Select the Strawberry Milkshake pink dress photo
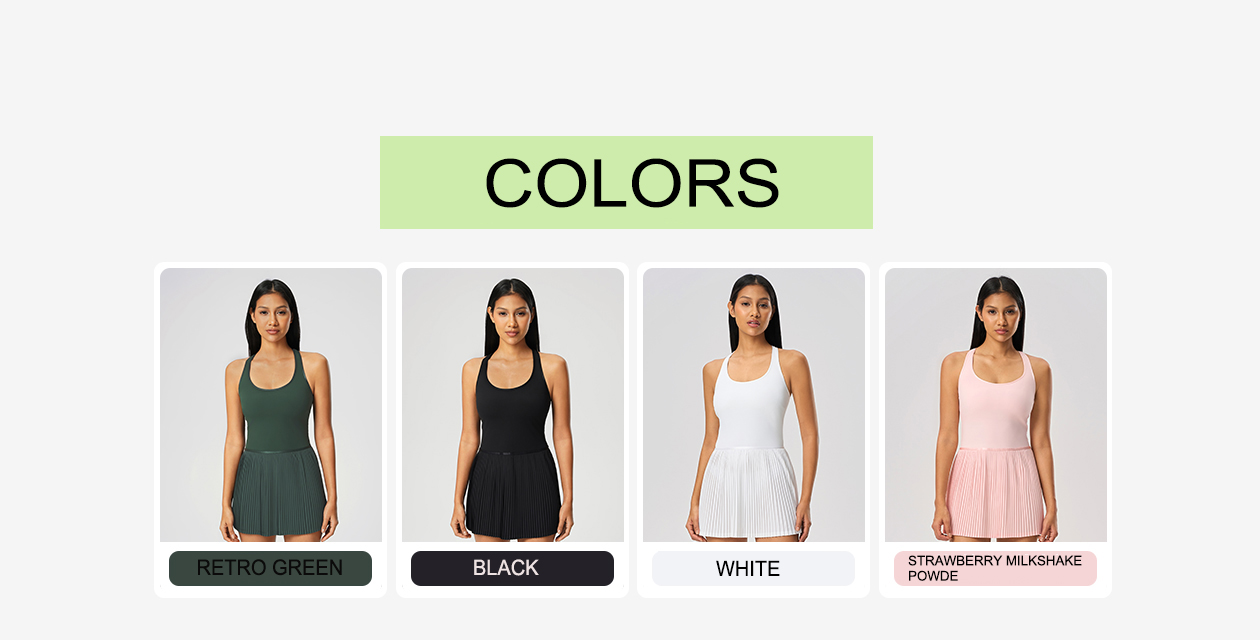The height and width of the screenshot is (640, 1260). pyautogui.click(x=996, y=405)
